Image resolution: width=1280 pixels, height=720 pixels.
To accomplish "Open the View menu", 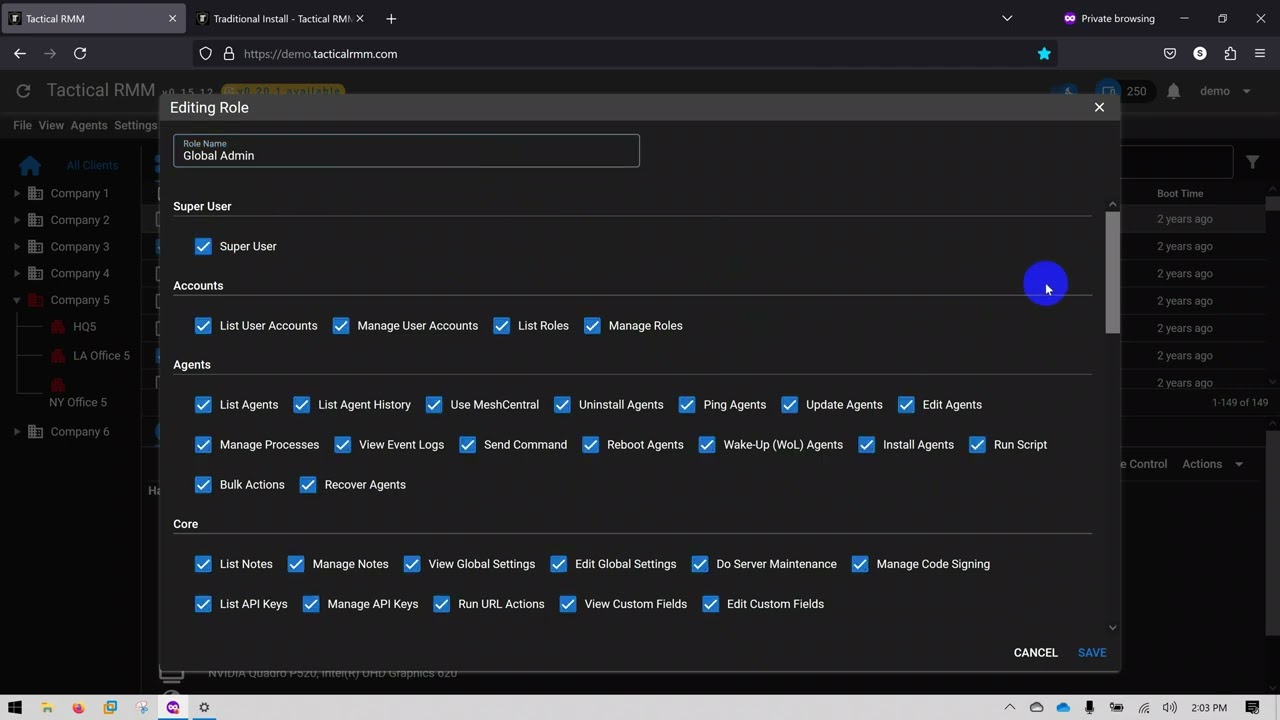I will (x=51, y=125).
